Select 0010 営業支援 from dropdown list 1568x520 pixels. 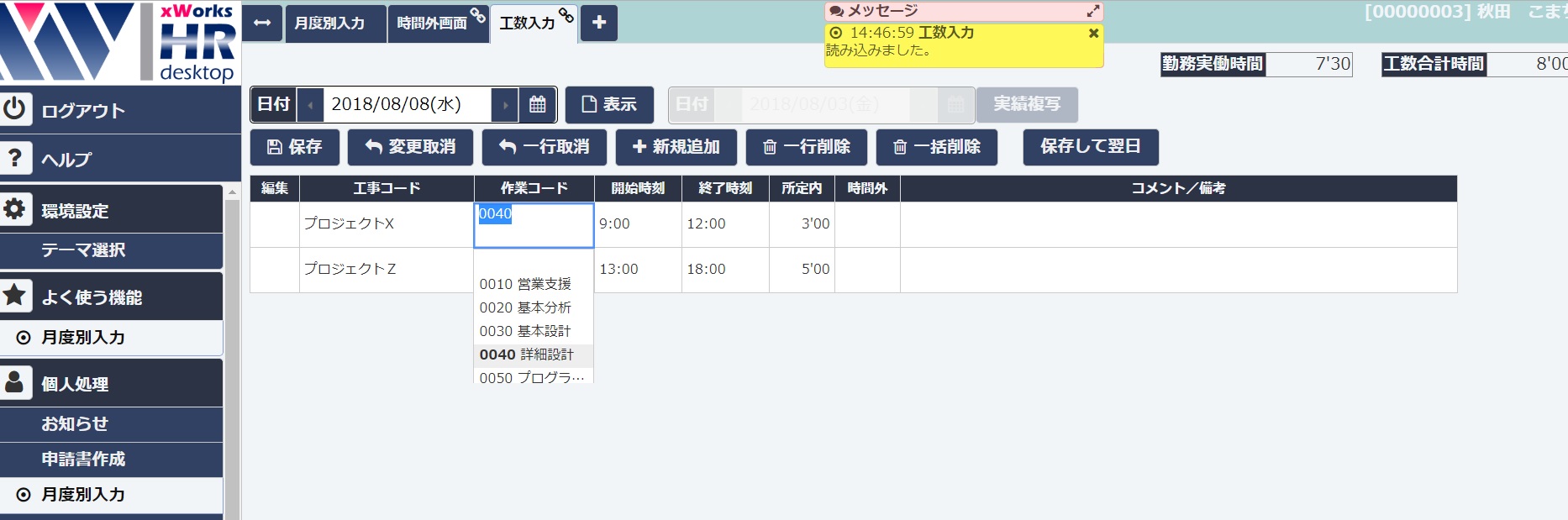[x=525, y=284]
